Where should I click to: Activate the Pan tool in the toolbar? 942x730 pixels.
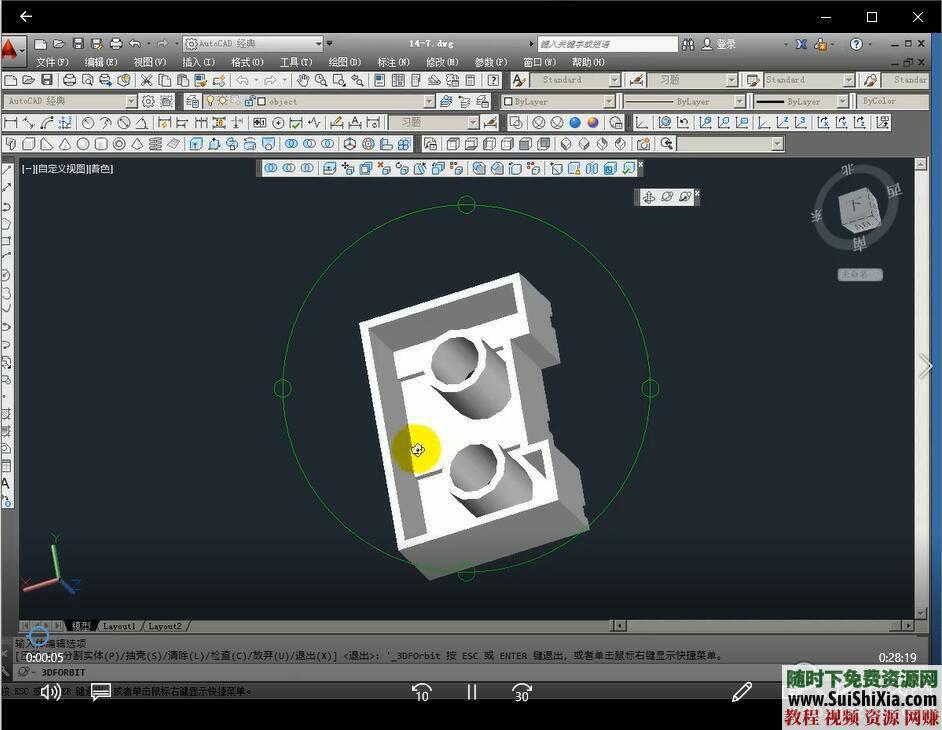[304, 80]
